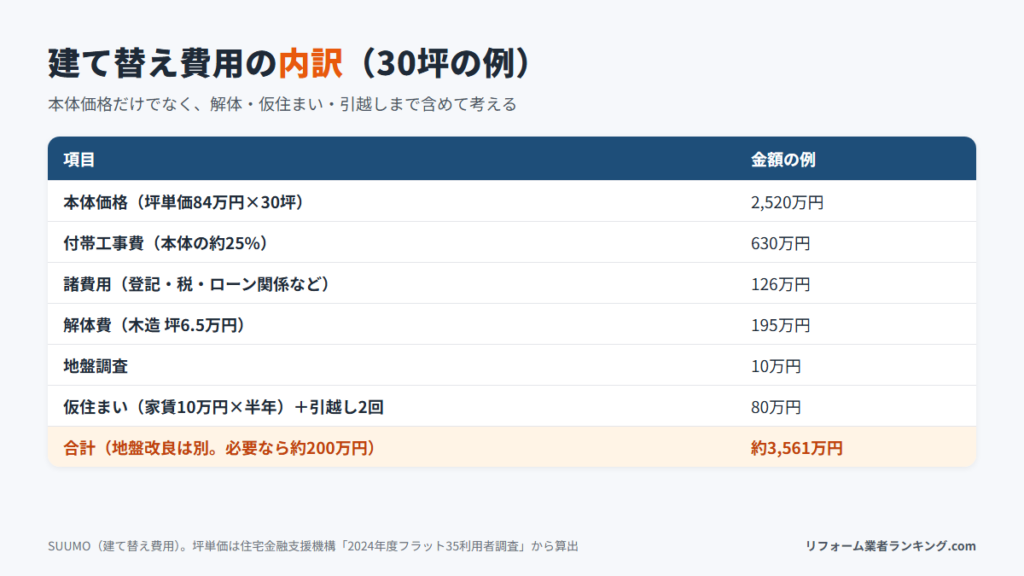Click the row label 付帯工事費（本体の約25%）
Image resolution: width=1024 pixels, height=576 pixels.
[167, 244]
